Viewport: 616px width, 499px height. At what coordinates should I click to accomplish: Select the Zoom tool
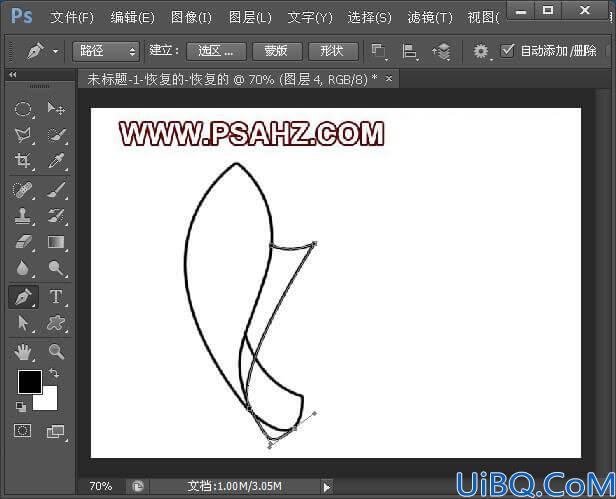[x=56, y=352]
